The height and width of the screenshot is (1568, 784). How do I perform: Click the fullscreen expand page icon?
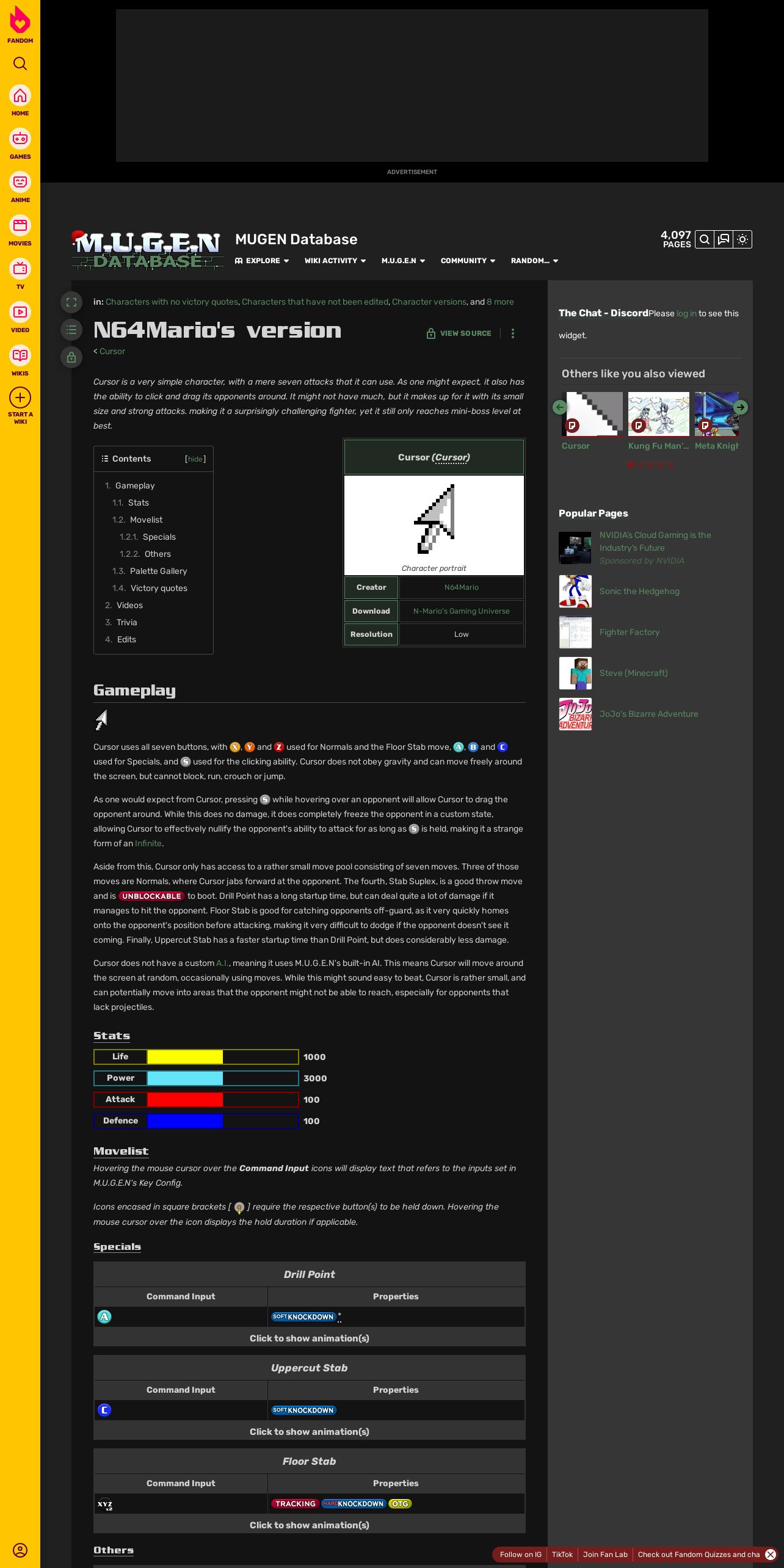(x=71, y=302)
